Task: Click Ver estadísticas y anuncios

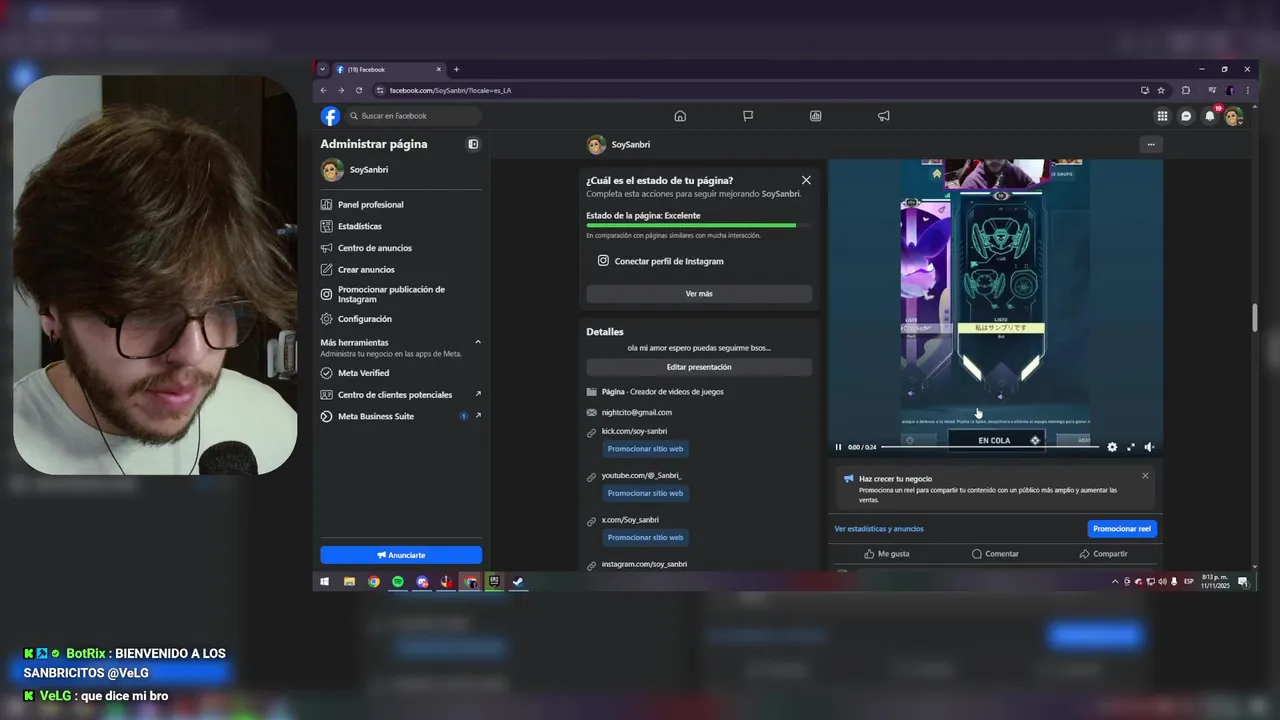Action: coord(879,529)
